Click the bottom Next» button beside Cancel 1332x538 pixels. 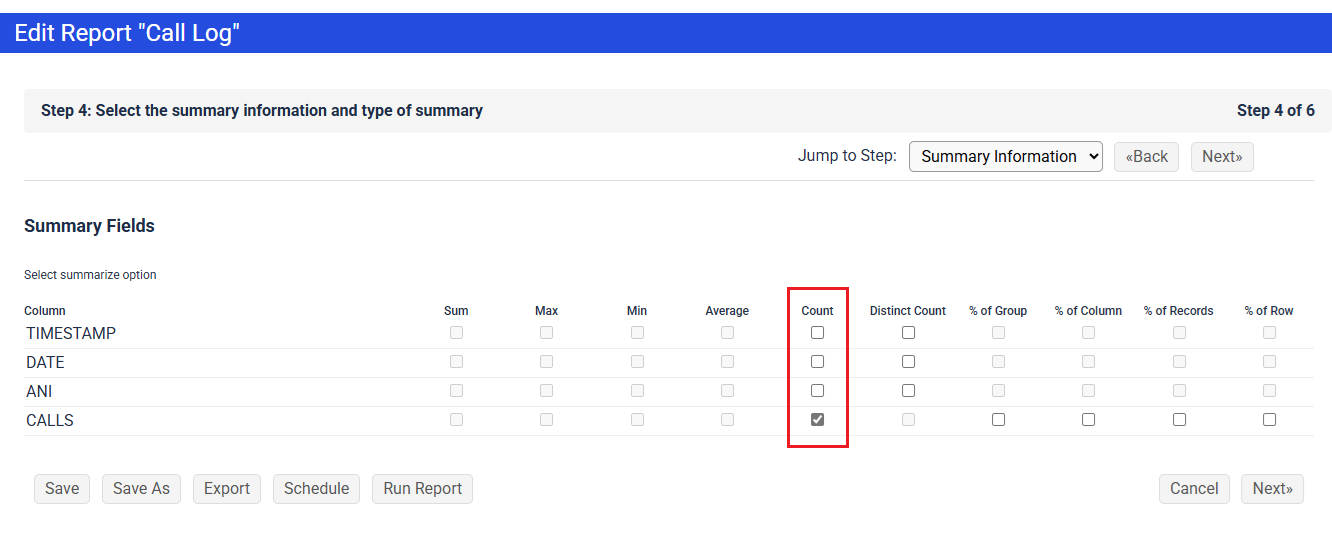click(1272, 489)
